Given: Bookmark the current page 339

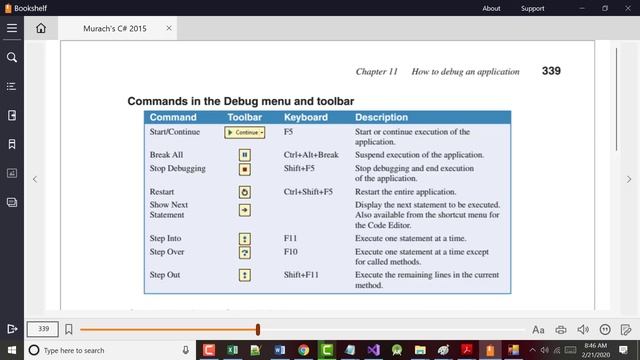Looking at the screenshot, I should [69, 329].
